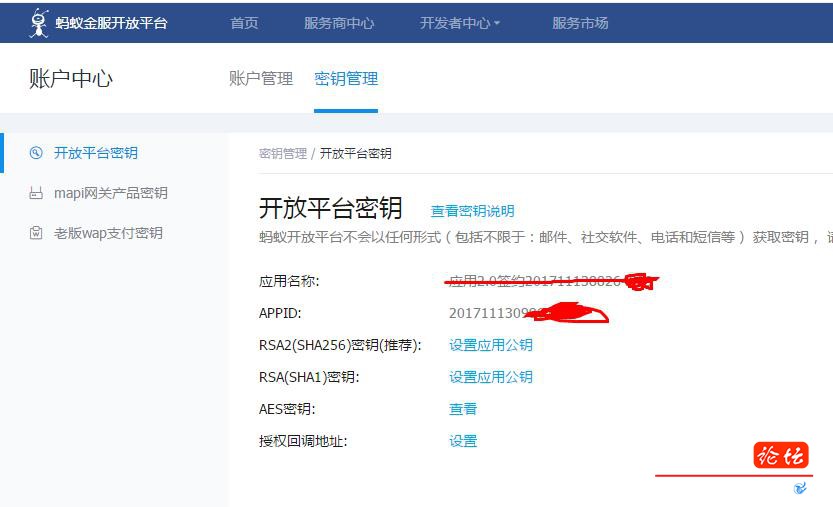Viewport: 833px width, 507px height.
Task: Go to 服务商中心 in top navigation
Action: click(339, 23)
